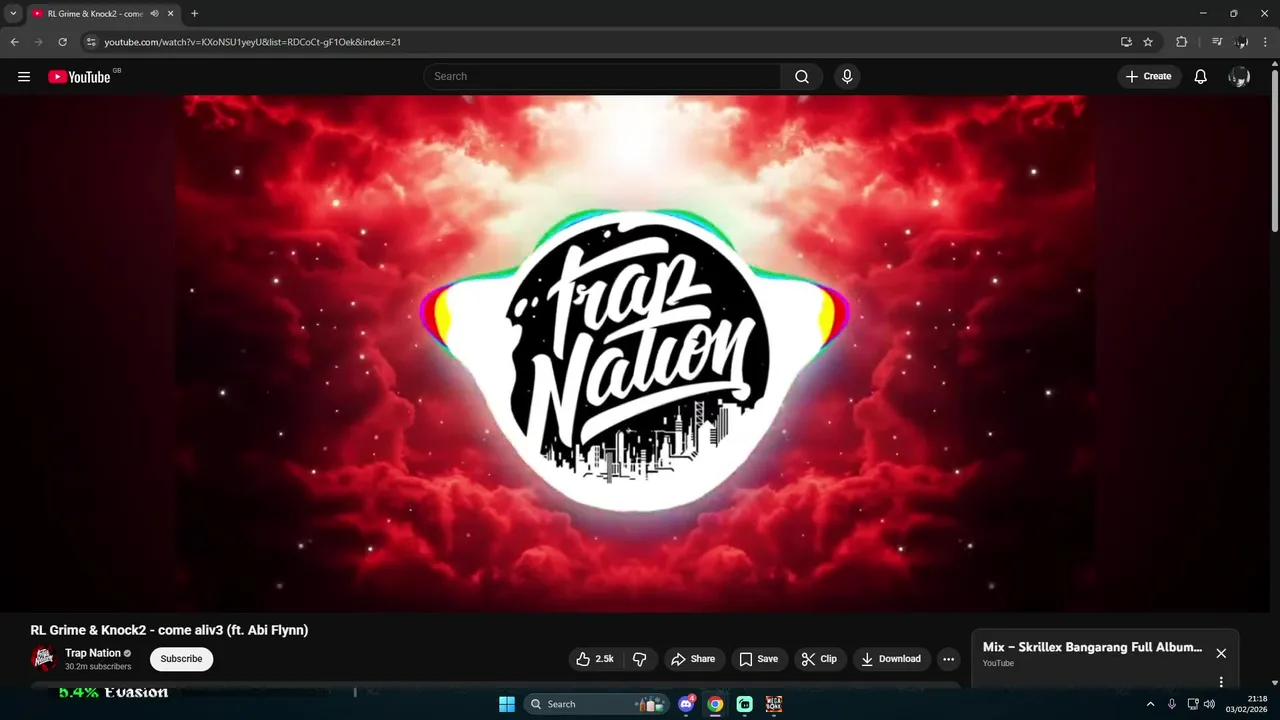Screen dimensions: 1280x720
Task: Click the Clip button
Action: point(820,659)
